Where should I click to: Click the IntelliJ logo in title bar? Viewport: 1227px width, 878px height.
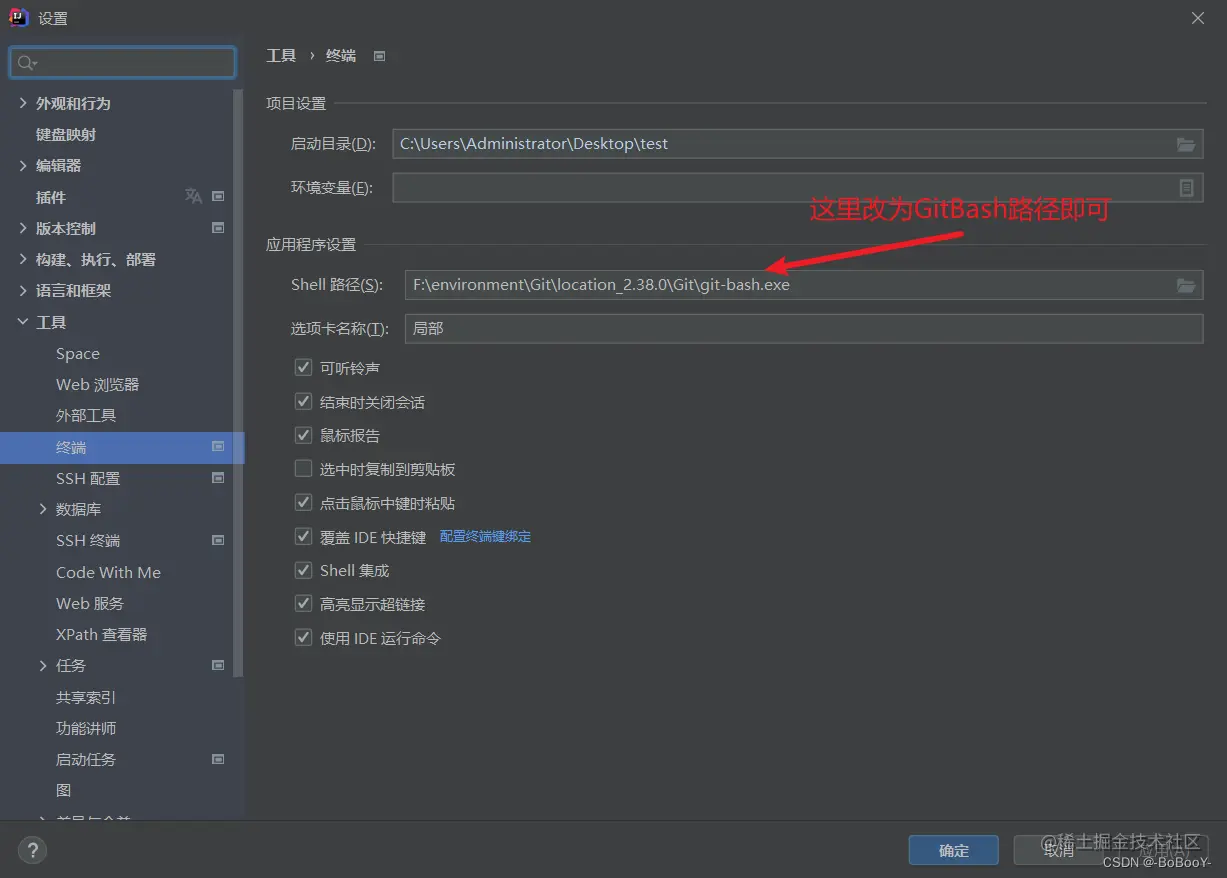[18, 17]
